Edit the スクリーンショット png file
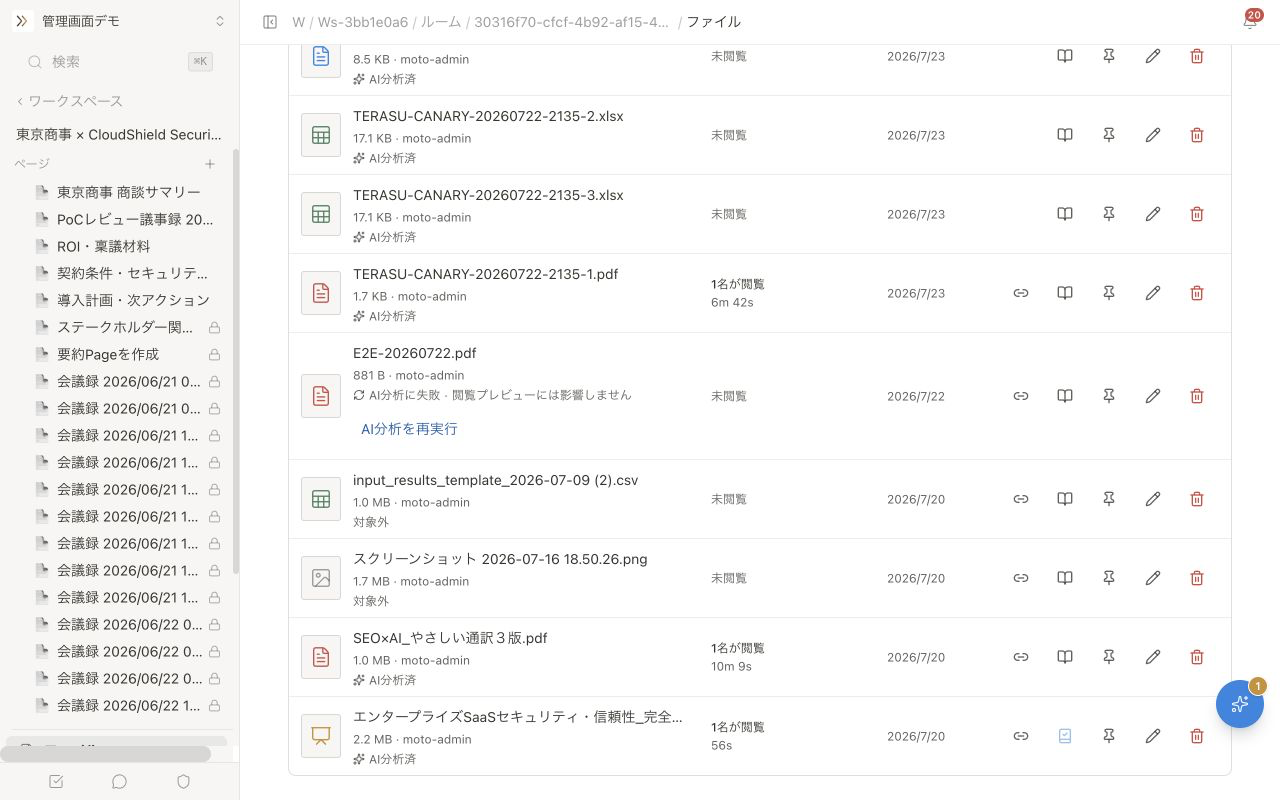The height and width of the screenshot is (800, 1280). pos(1153,578)
